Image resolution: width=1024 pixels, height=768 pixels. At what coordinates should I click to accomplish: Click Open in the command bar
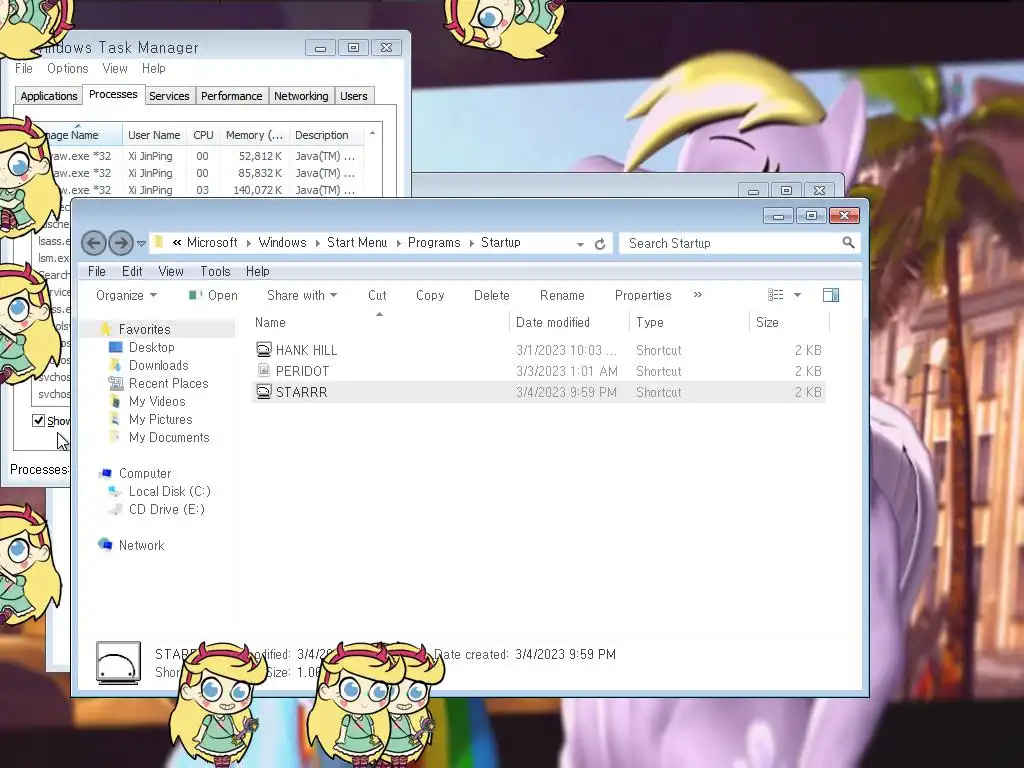[x=214, y=295]
